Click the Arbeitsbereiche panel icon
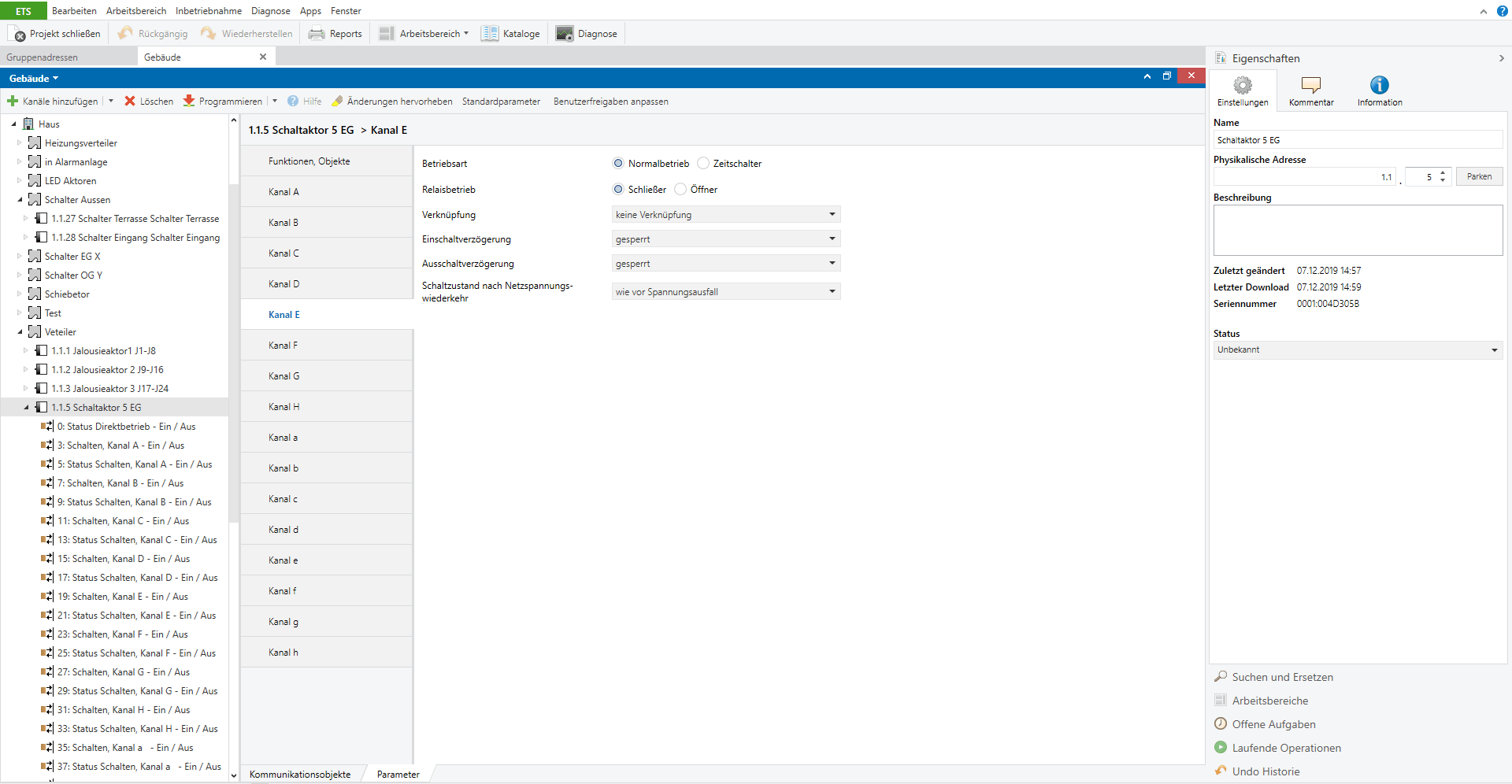The image size is (1512, 784). (1221, 701)
